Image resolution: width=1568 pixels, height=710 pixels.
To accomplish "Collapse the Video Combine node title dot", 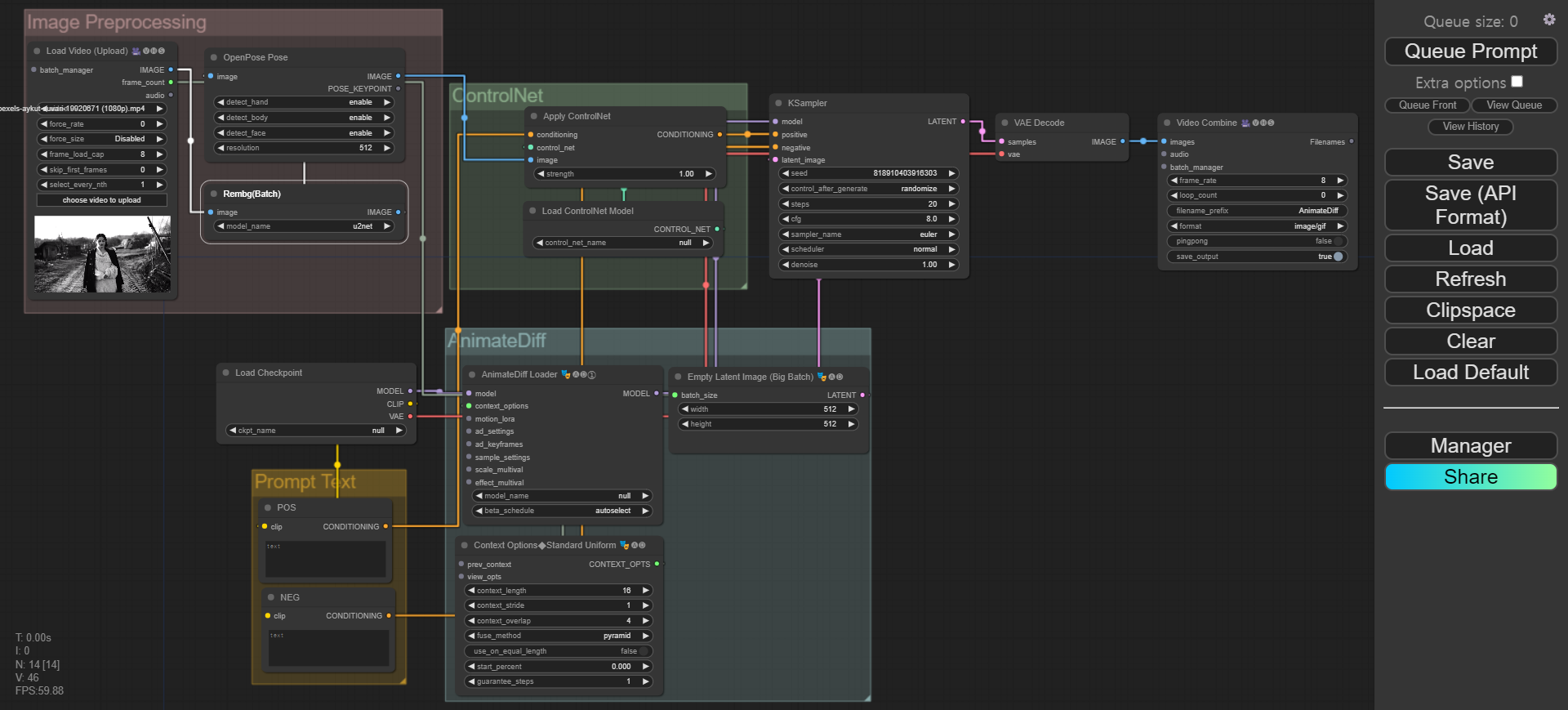I will [1167, 123].
